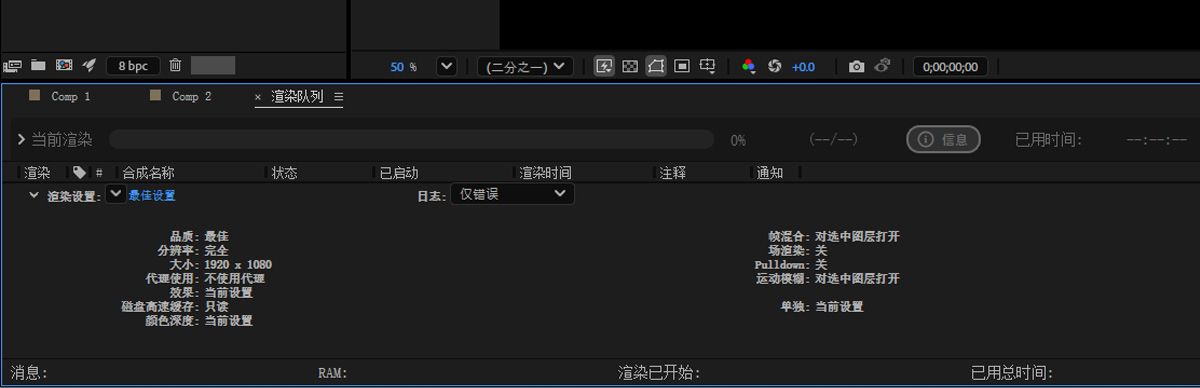The width and height of the screenshot is (1200, 388).
Task: Open the (二分之一) resolution dropdown
Action: 525,67
